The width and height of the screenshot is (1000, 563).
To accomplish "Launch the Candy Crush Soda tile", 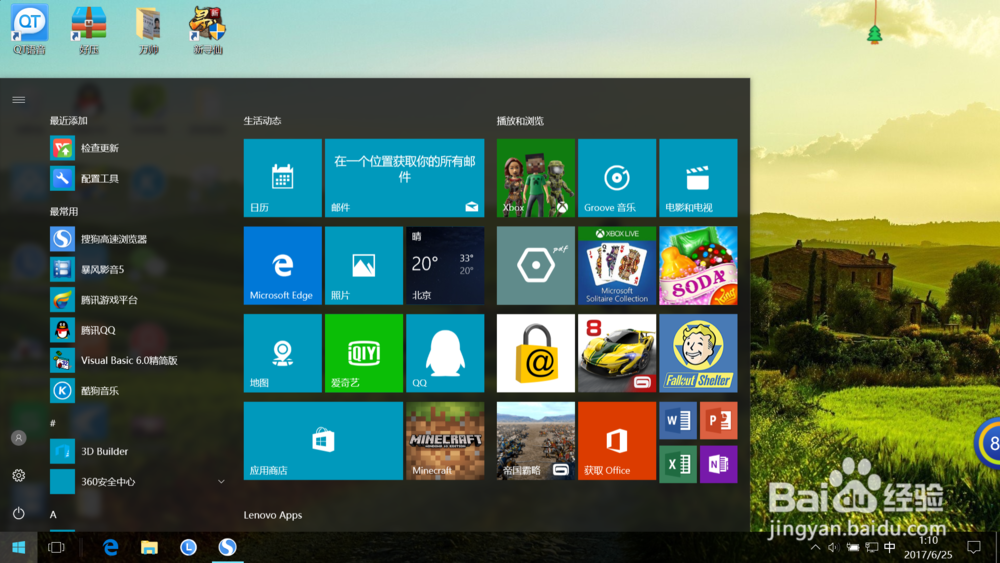I will (x=698, y=265).
